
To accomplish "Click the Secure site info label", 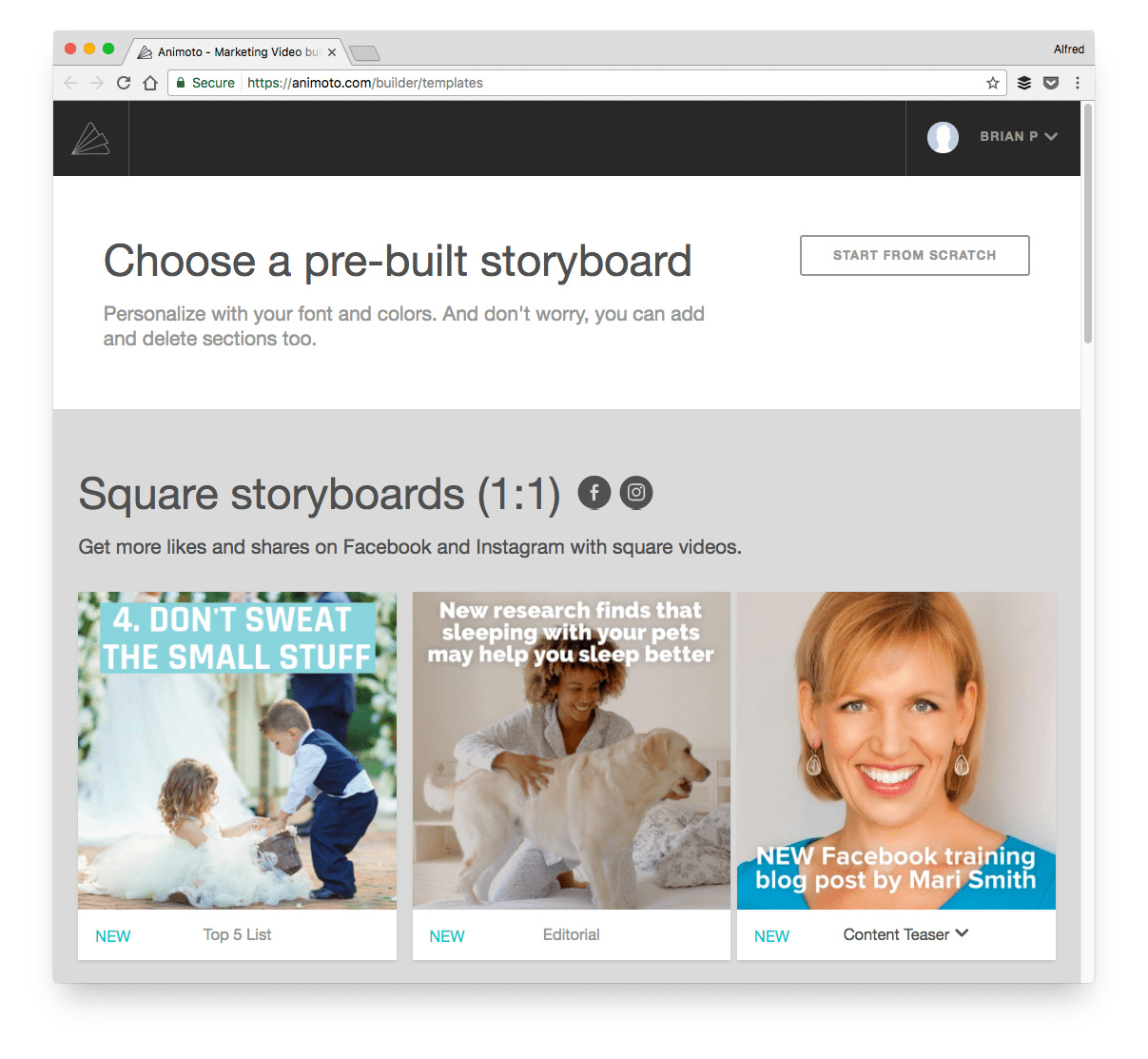I will coord(205,83).
